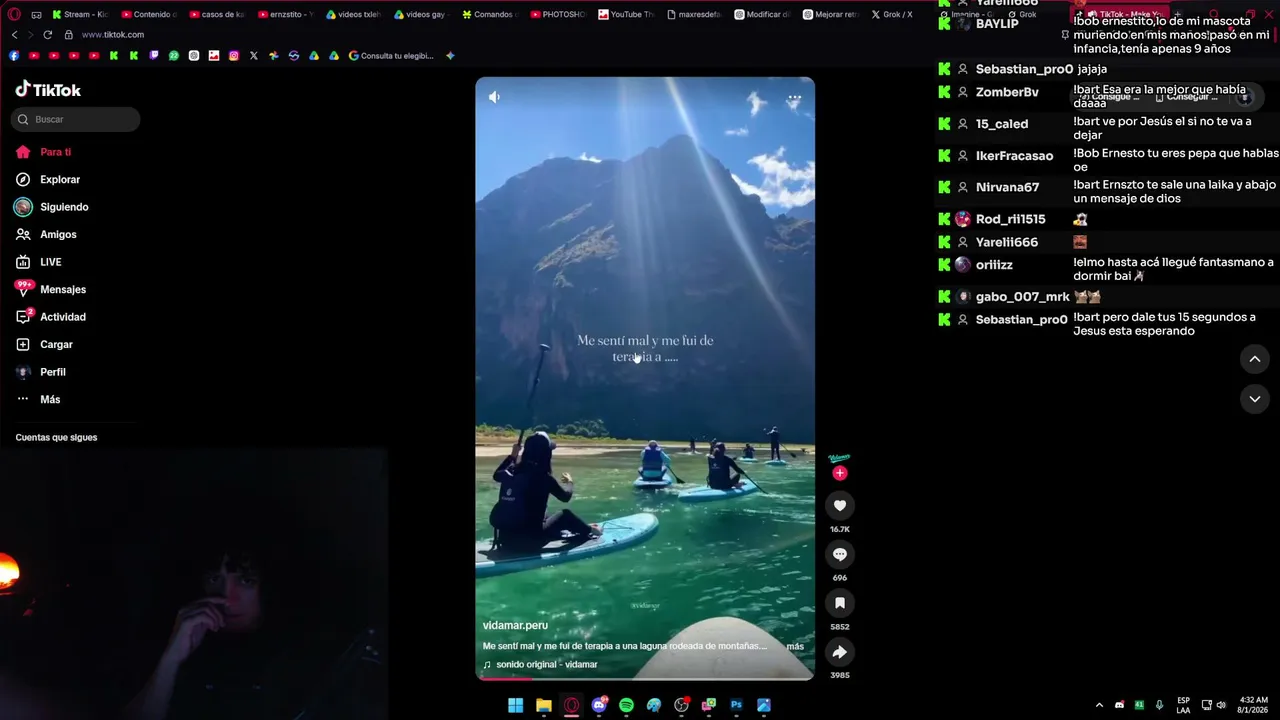Open Discord from the taskbar

click(x=599, y=705)
